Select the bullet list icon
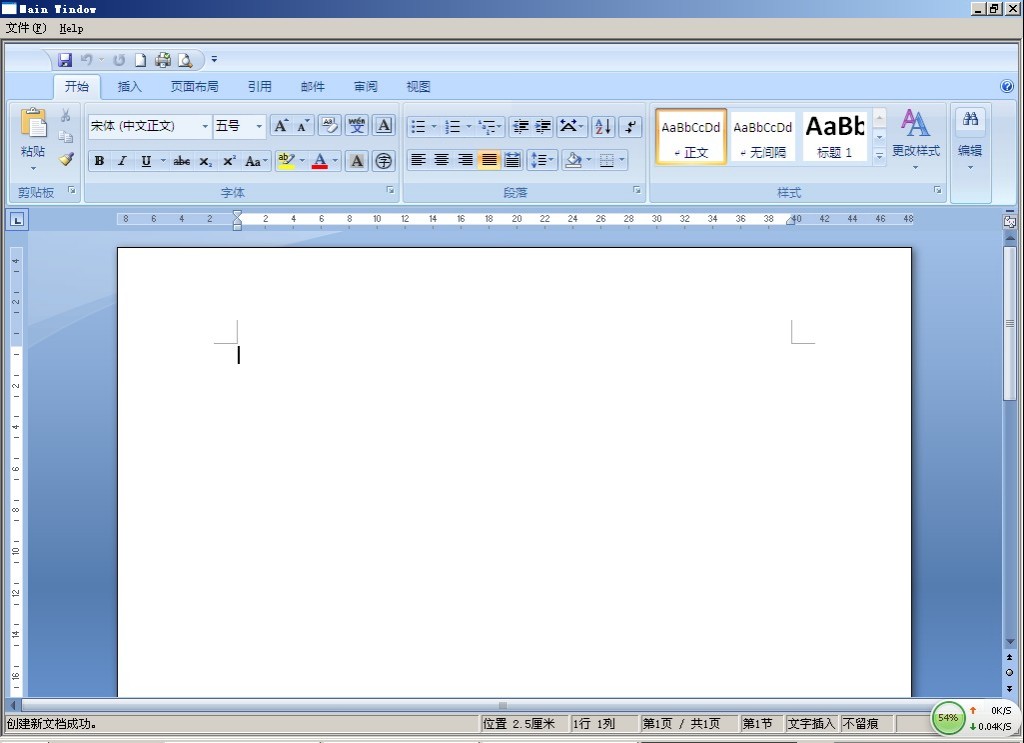Image resolution: width=1024 pixels, height=743 pixels. pos(418,126)
